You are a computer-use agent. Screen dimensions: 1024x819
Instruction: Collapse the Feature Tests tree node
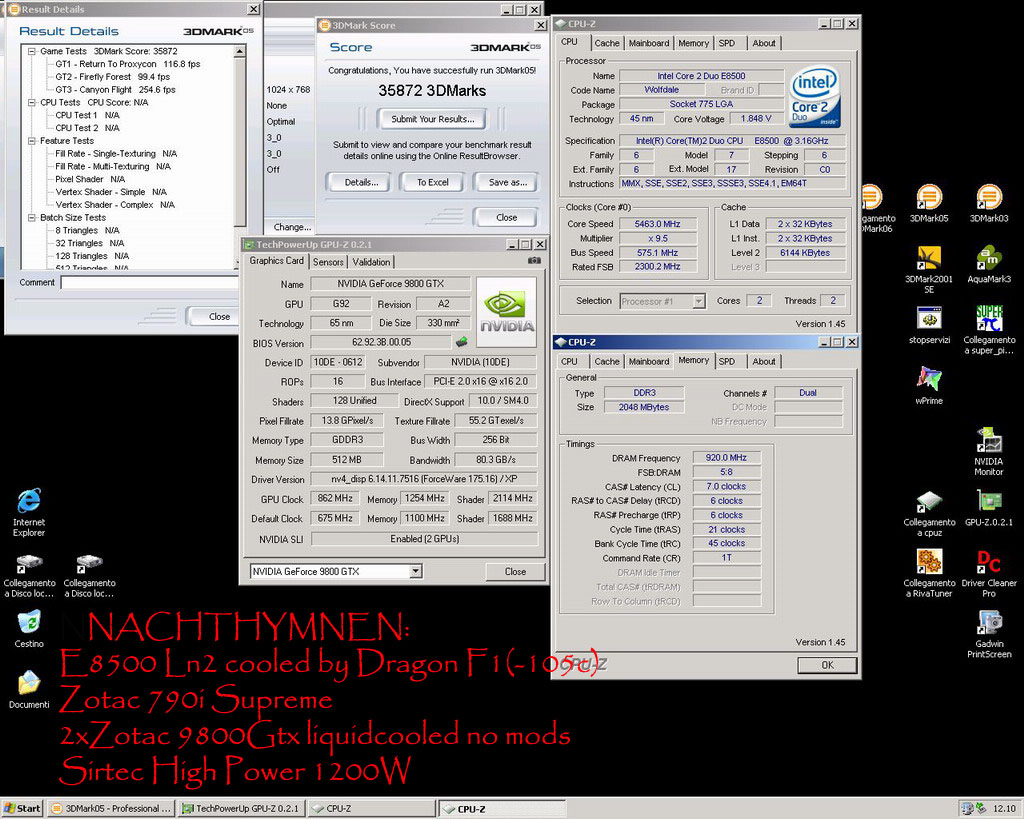tap(31, 140)
